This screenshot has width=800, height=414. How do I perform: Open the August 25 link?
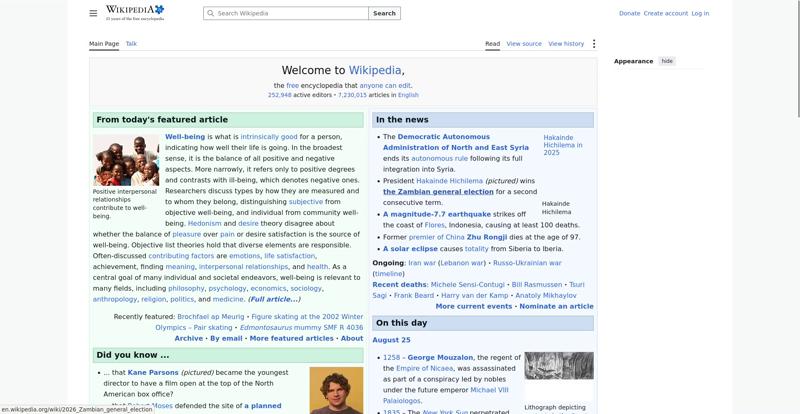391,340
